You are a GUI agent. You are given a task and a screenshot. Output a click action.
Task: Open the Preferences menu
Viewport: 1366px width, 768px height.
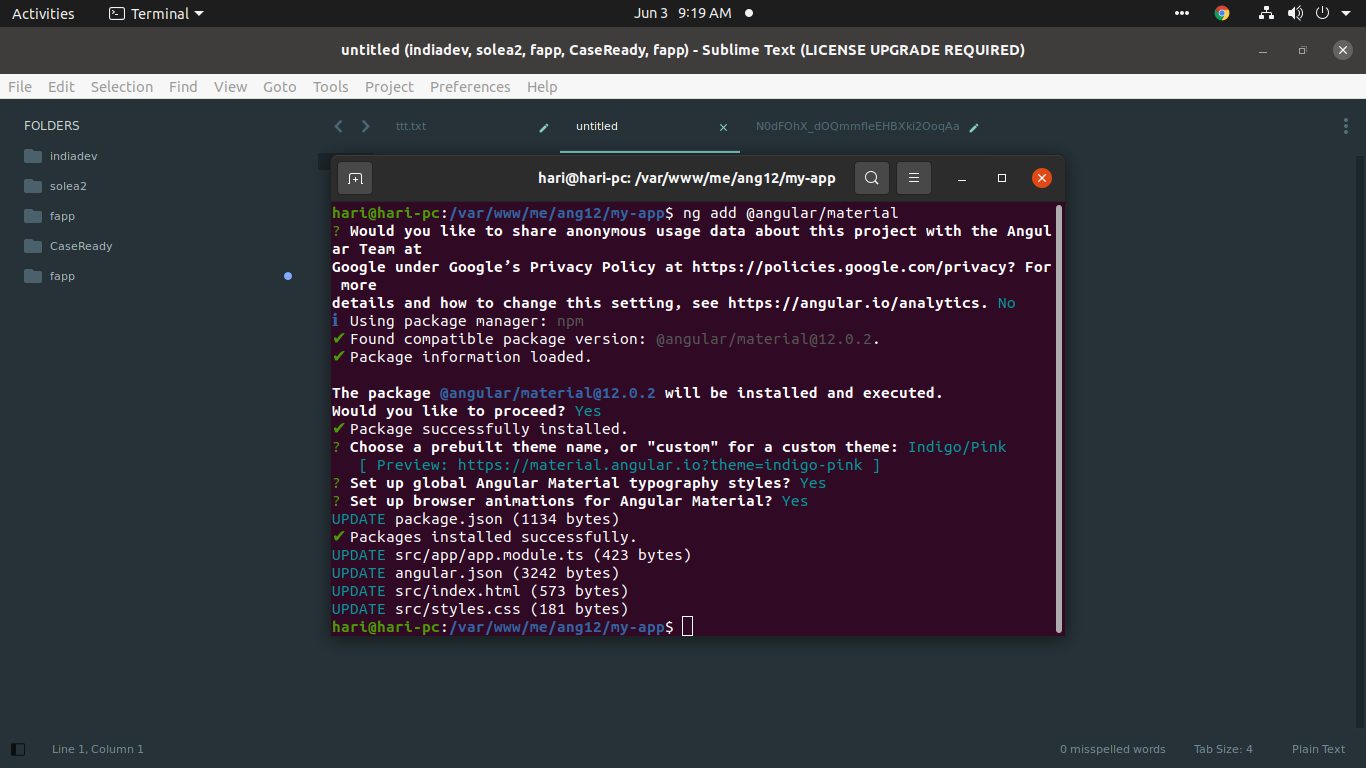point(470,87)
